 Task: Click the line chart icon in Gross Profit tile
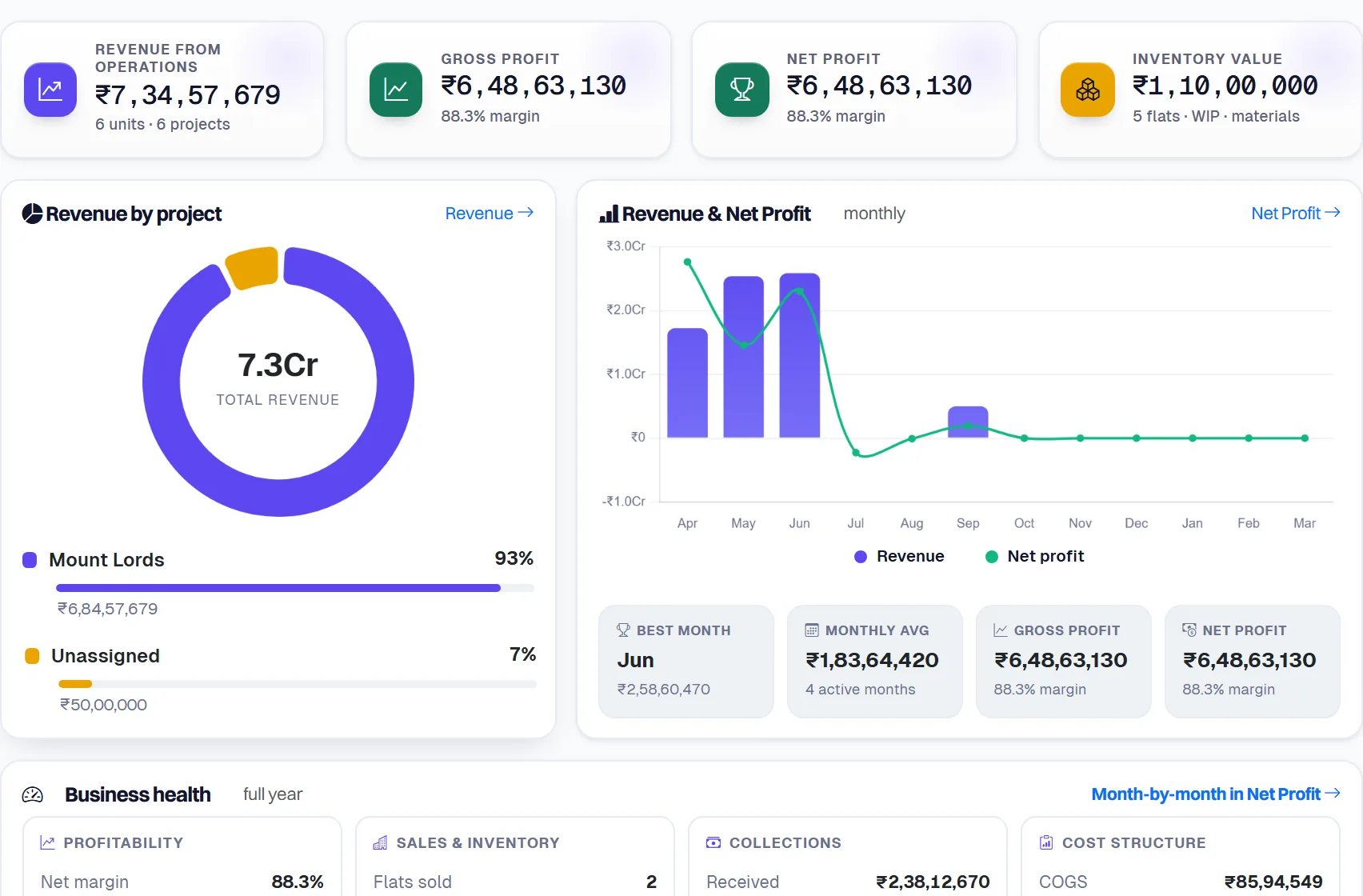pos(1001,630)
